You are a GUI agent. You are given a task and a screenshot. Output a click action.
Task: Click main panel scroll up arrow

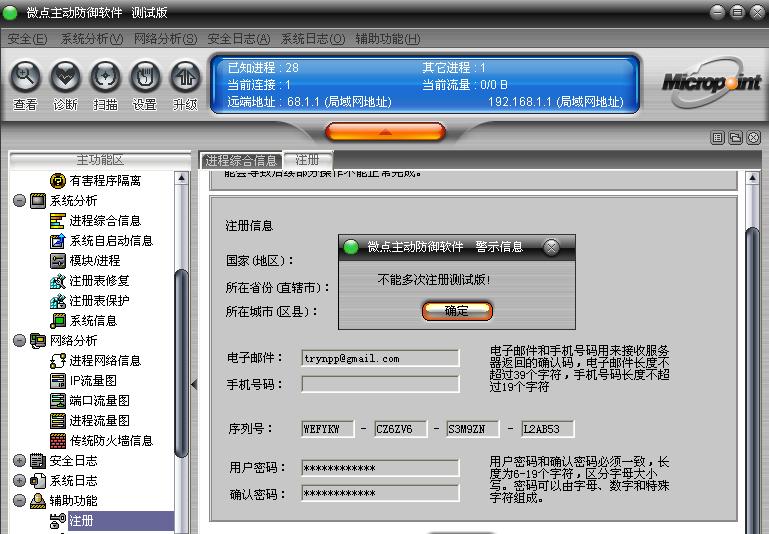pyautogui.click(x=752, y=178)
